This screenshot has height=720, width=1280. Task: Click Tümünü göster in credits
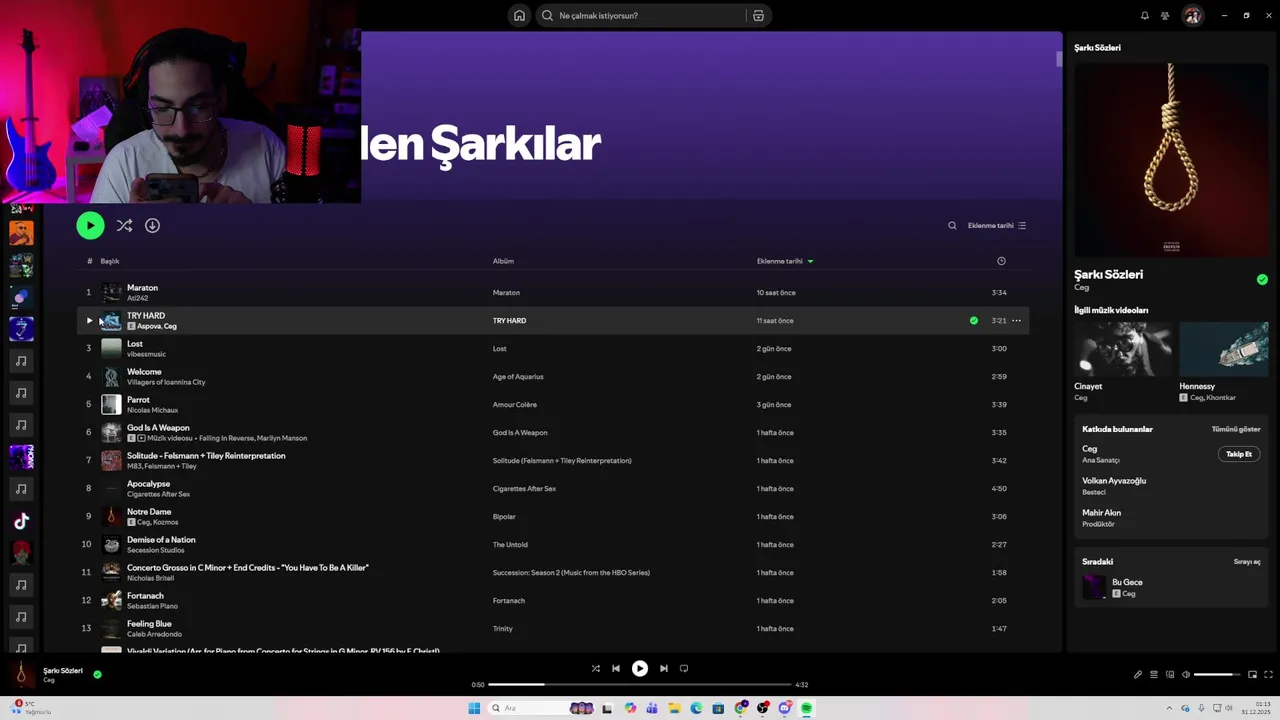coord(1236,429)
